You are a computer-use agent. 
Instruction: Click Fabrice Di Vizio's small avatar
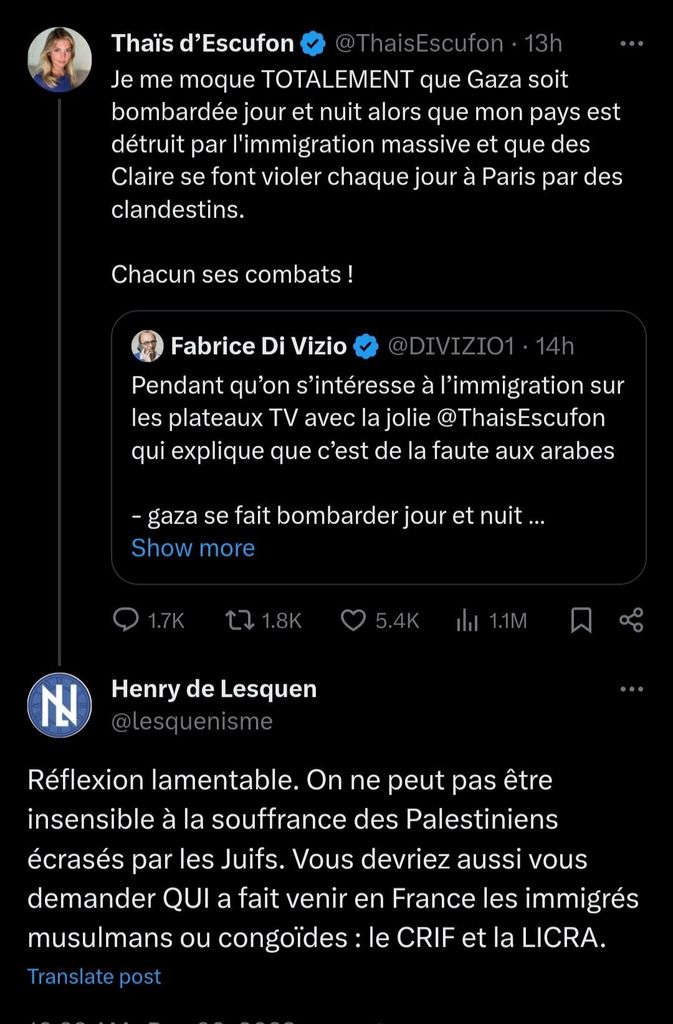tap(147, 346)
